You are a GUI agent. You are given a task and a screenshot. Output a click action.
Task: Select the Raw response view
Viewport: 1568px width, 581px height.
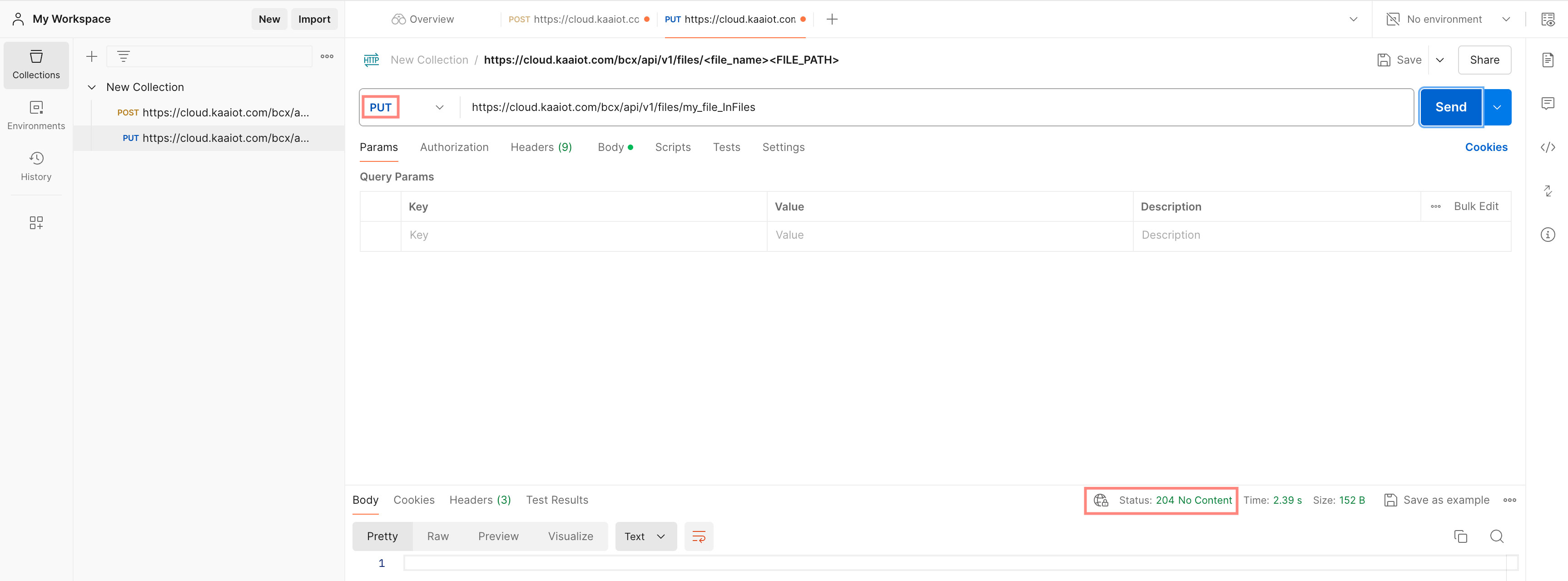[438, 536]
